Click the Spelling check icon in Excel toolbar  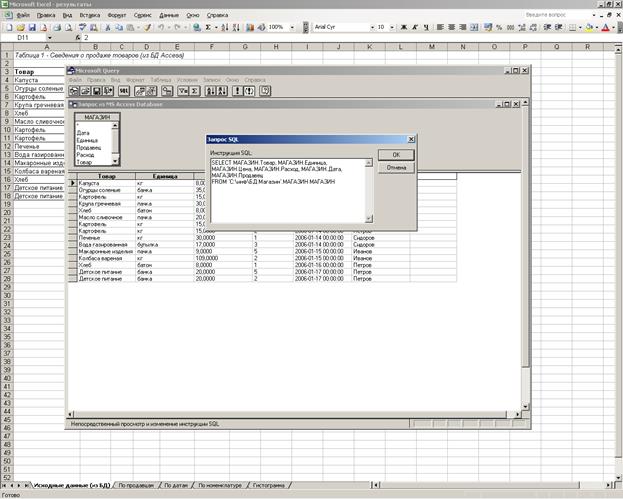[83, 27]
